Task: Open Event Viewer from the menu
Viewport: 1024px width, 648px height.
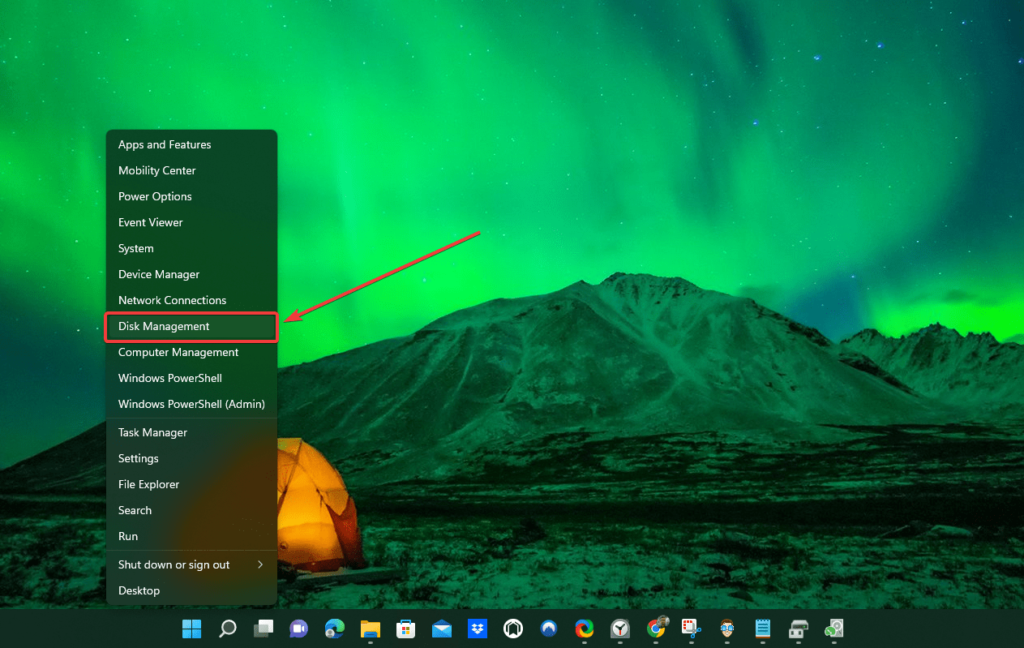Action: point(151,223)
